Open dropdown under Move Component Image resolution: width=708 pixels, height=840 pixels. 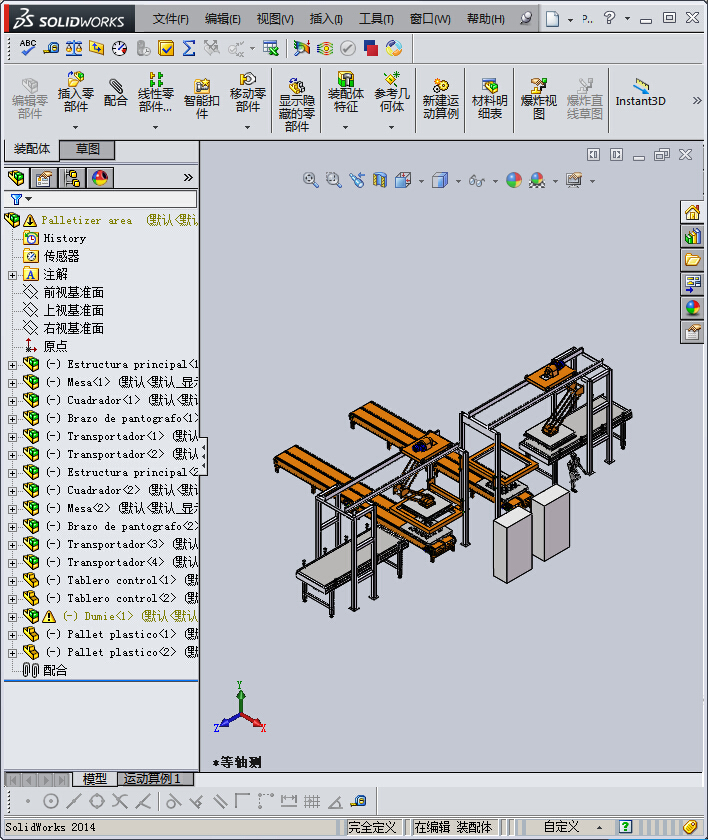tap(247, 128)
